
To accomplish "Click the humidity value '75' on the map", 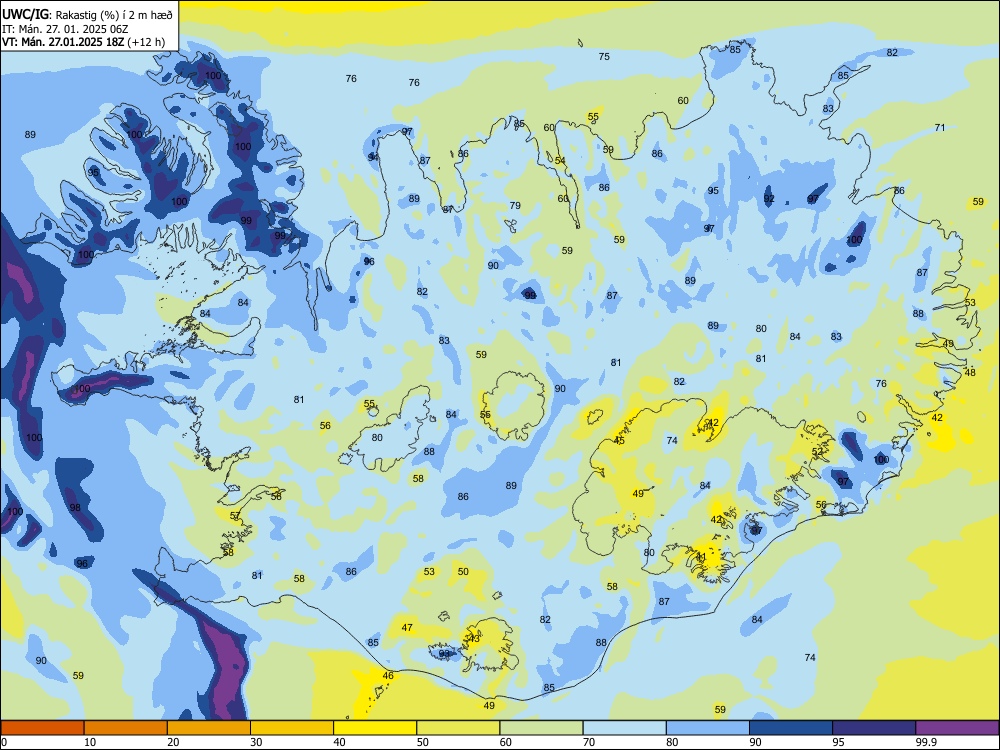I will point(604,57).
